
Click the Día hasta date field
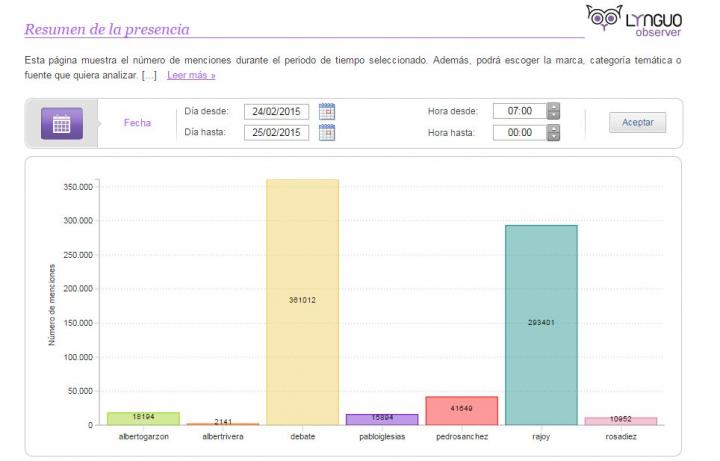tap(277, 132)
